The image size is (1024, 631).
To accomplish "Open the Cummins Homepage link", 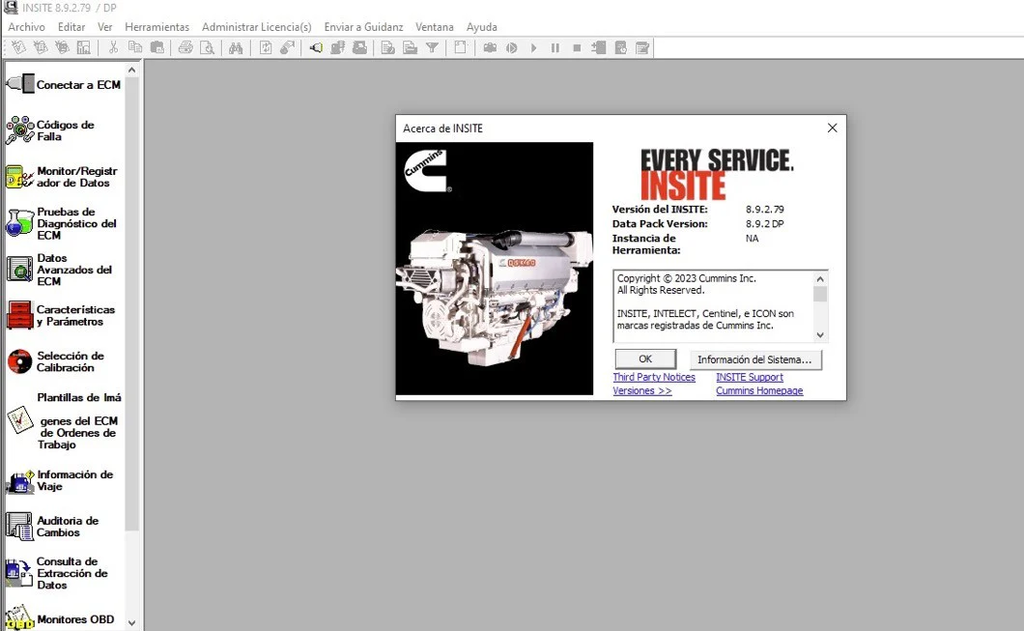I will click(760, 391).
